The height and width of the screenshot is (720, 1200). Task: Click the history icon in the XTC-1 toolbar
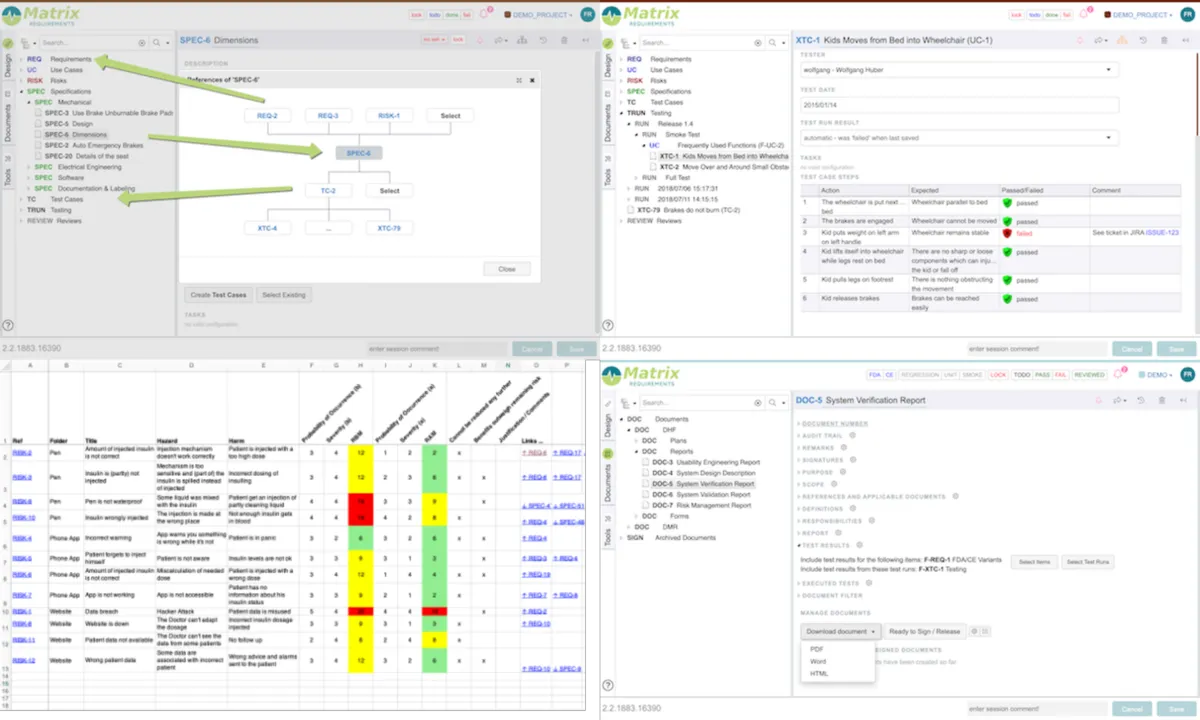[x=1143, y=40]
